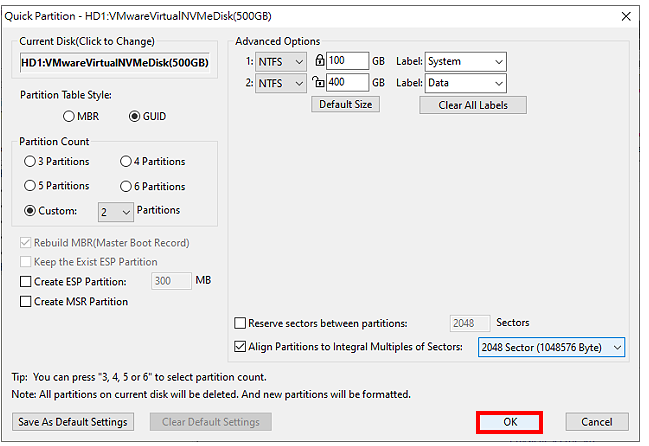Uncheck Align Partitions to Integral Multiples
The image size is (649, 446).
pyautogui.click(x=240, y=346)
